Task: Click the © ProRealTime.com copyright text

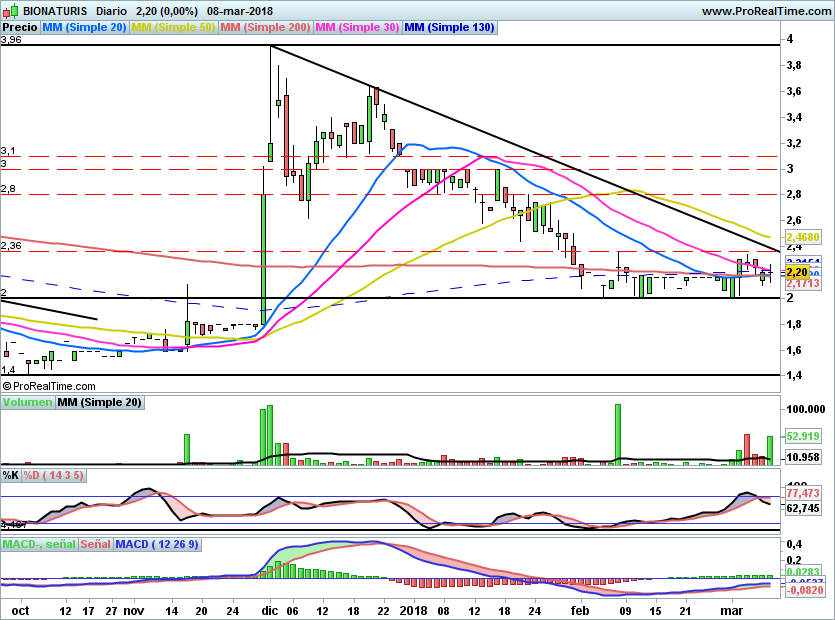Action: point(49,386)
